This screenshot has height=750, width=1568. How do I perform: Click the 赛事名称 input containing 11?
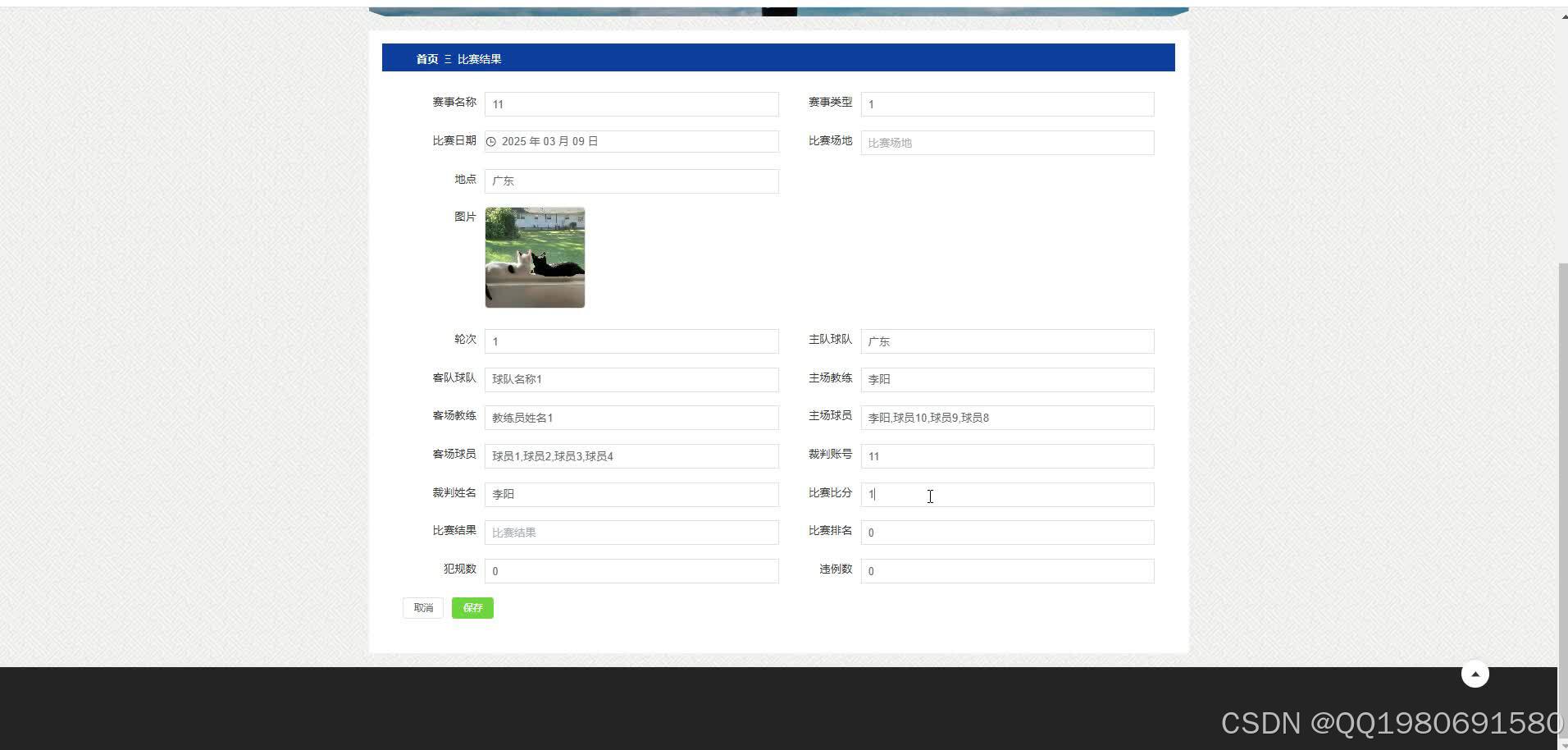(631, 103)
